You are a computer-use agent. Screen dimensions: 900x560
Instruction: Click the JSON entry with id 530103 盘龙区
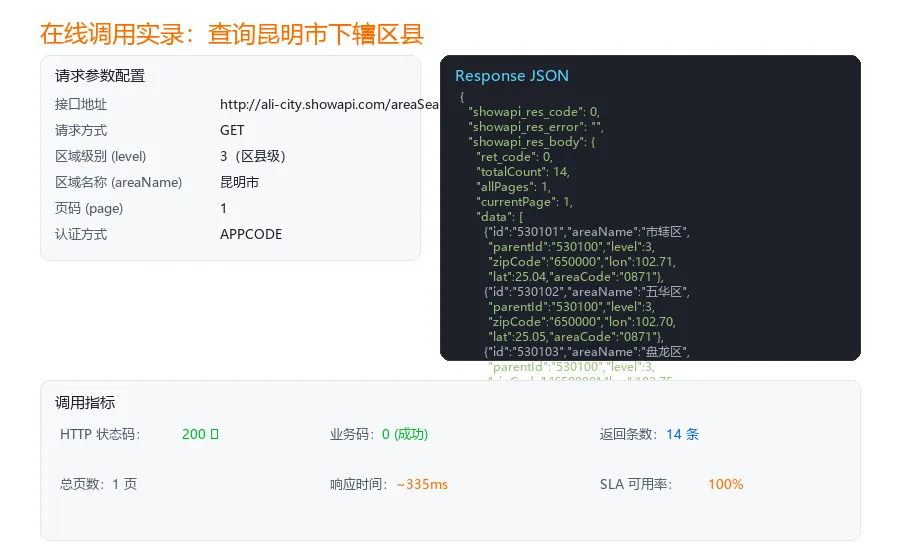pos(587,351)
